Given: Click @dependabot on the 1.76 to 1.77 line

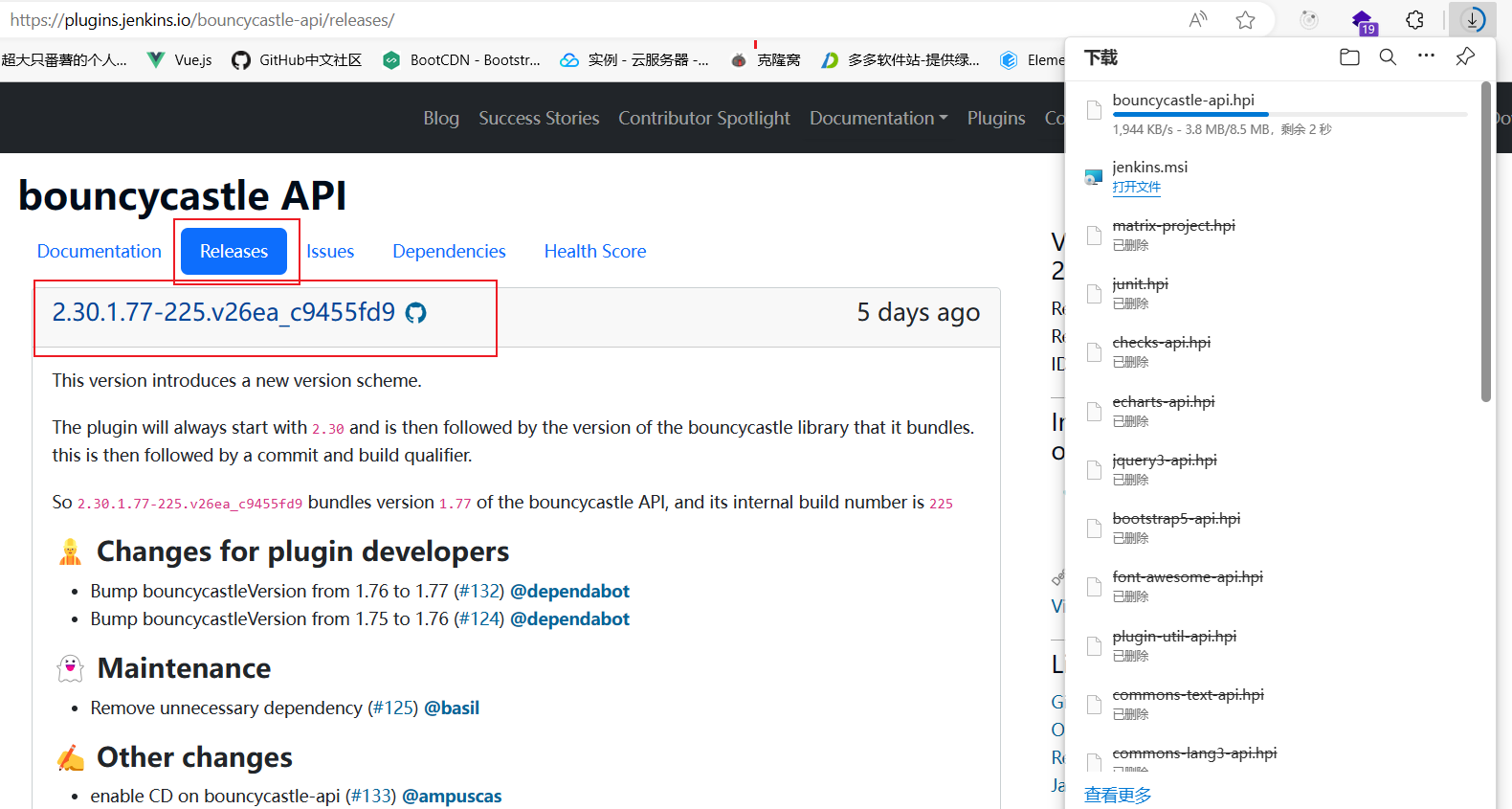Looking at the screenshot, I should click(570, 591).
